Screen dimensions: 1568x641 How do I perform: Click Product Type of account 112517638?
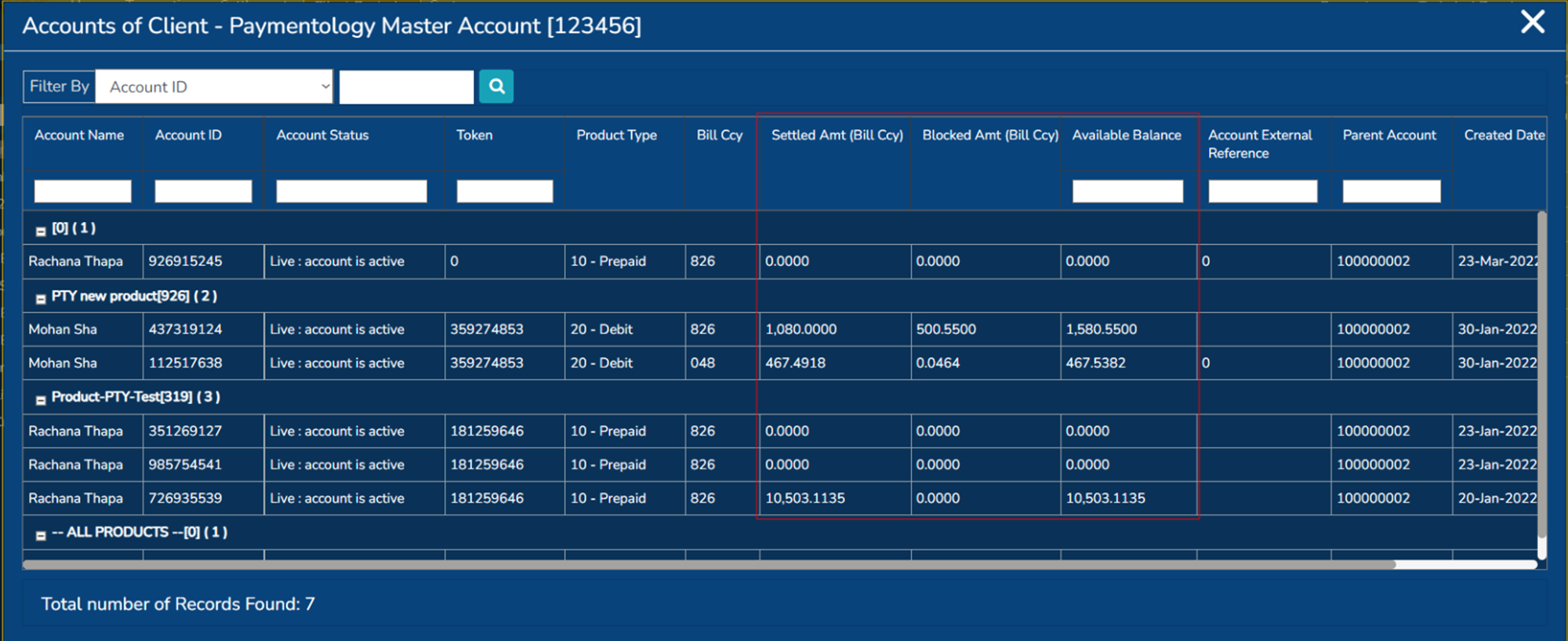click(x=601, y=363)
